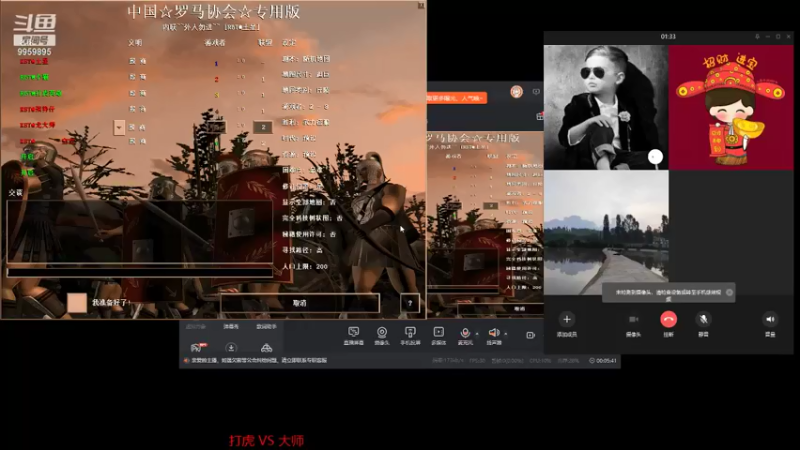Toggle the streaming microphone icon

(465, 333)
